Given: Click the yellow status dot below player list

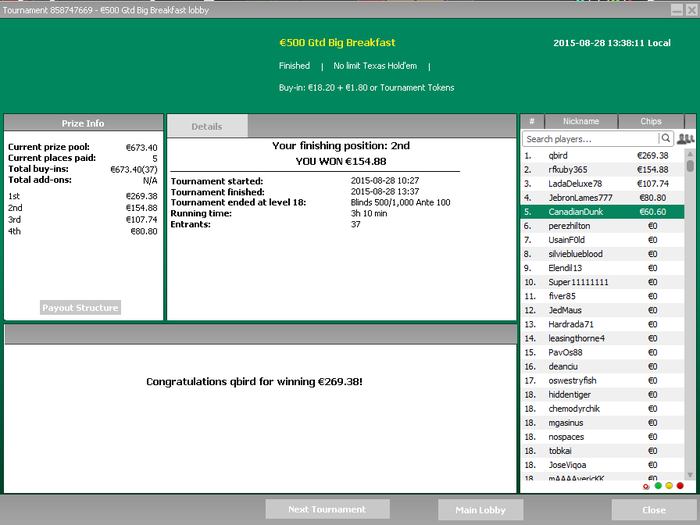Looking at the screenshot, I should (668, 486).
